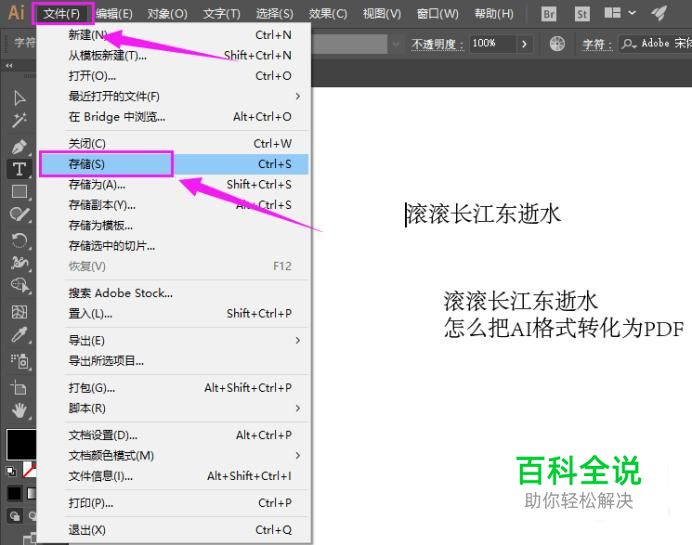Open the 对象(O) menu
692x545 pixels.
(167, 14)
